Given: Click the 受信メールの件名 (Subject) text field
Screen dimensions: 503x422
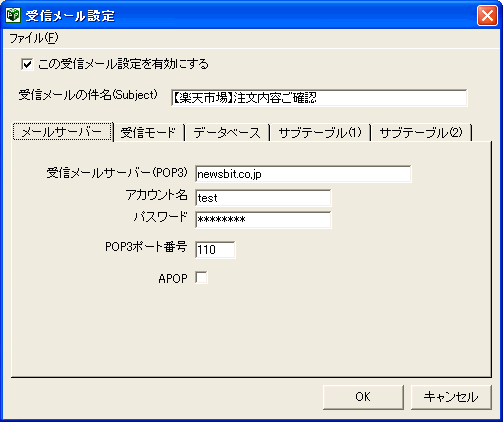Looking at the screenshot, I should tap(319, 98).
